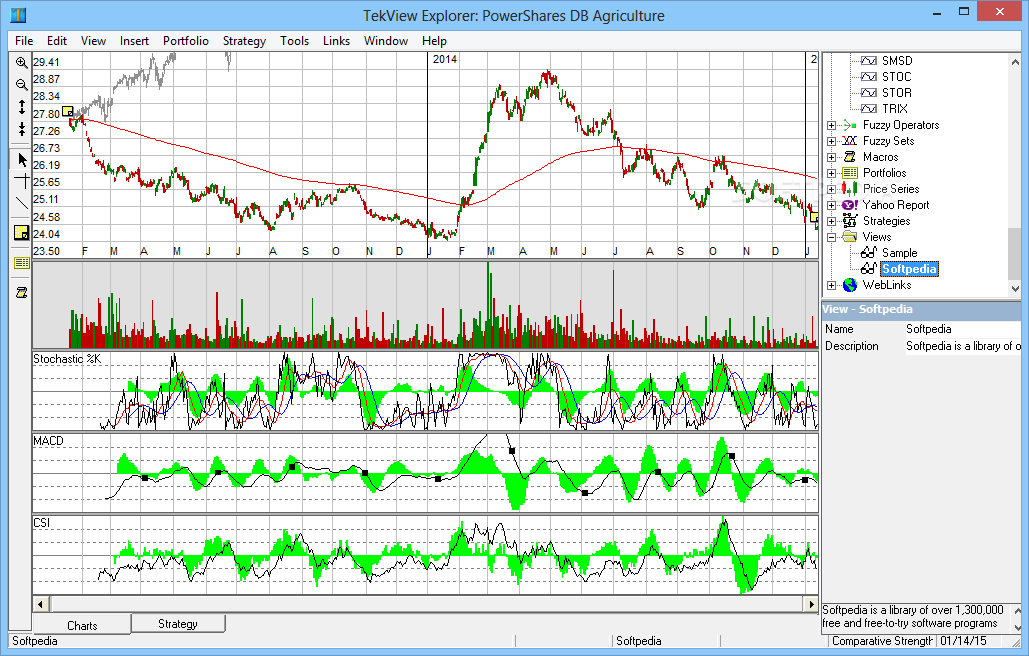Viewport: 1029px width, 656px height.
Task: Open the Tools menu
Action: tap(295, 41)
